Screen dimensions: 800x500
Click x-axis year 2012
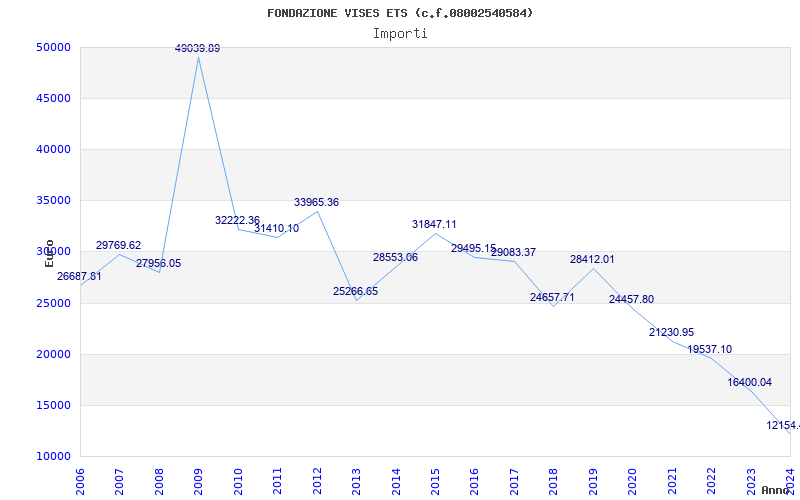[317, 481]
